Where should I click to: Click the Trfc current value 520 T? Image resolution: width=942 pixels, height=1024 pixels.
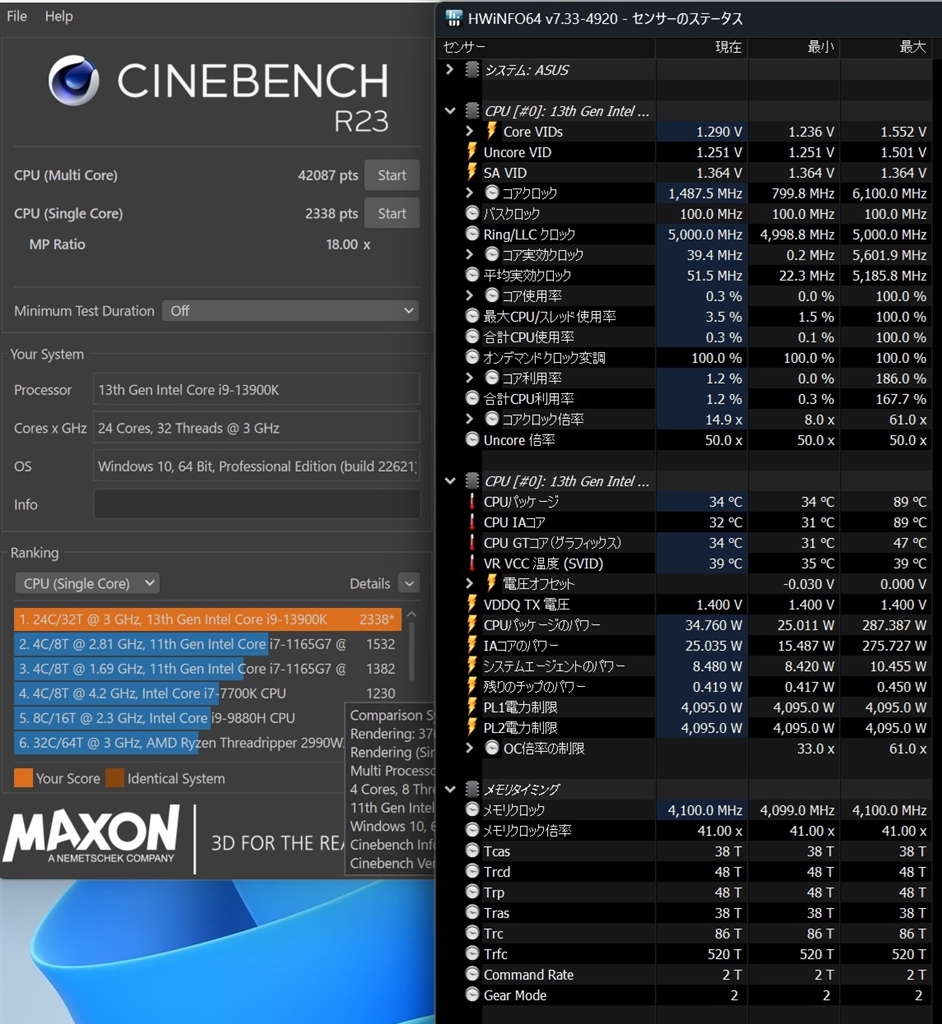[x=724, y=954]
